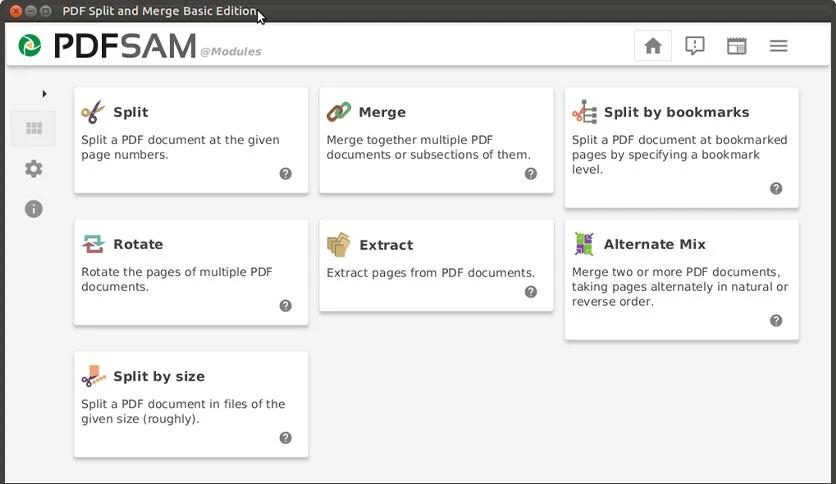The image size is (836, 484).
Task: Click the Split by bookmarks scissors icon
Action: pyautogui.click(x=584, y=112)
